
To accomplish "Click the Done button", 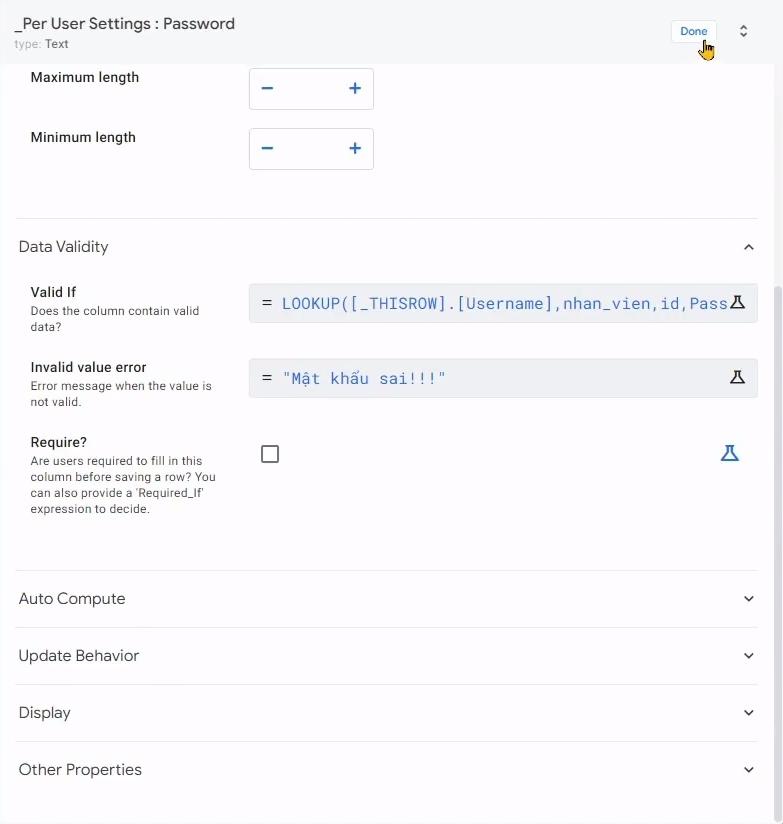I will [x=693, y=31].
